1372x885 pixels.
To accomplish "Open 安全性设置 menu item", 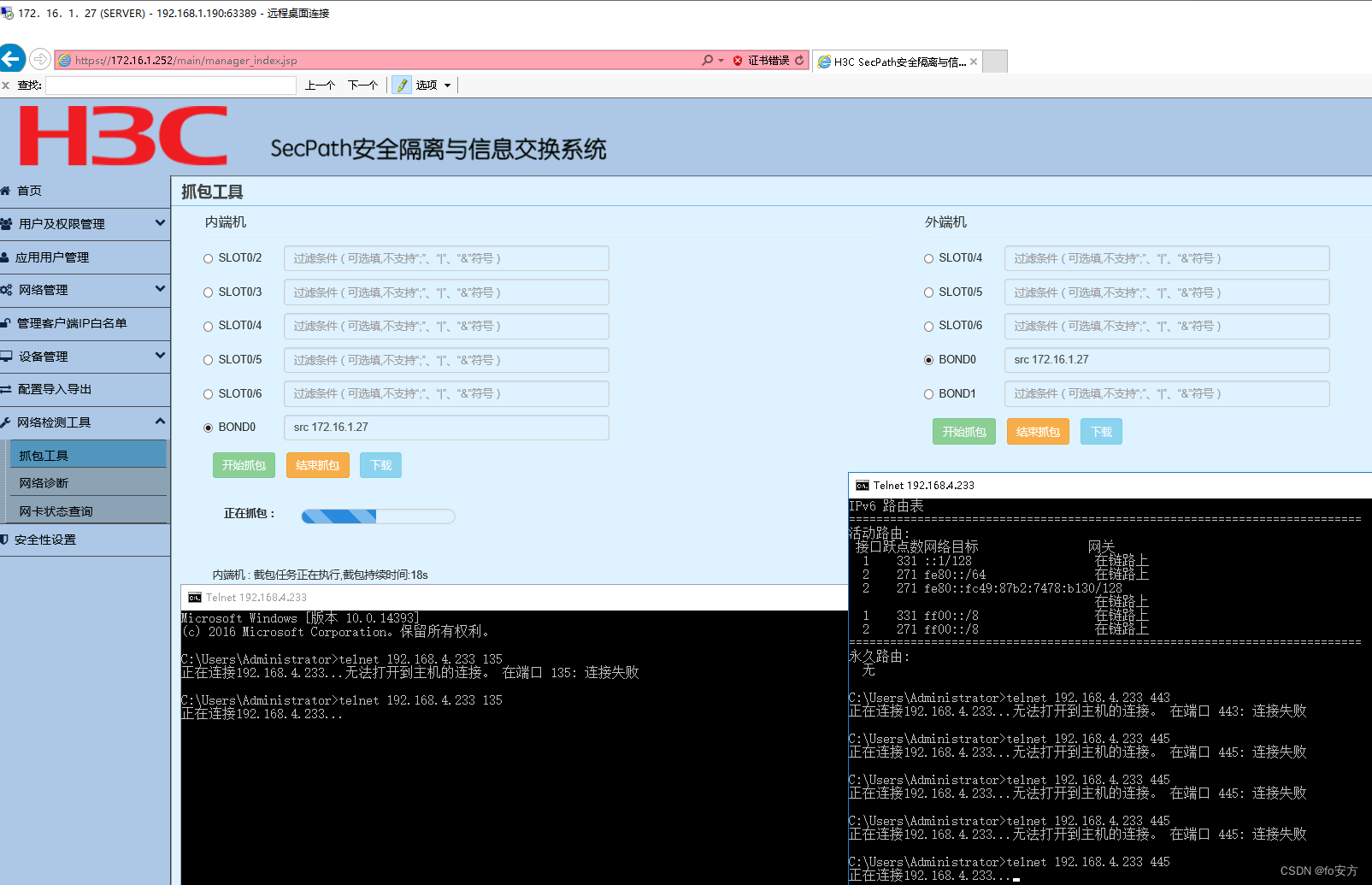I will [x=85, y=540].
